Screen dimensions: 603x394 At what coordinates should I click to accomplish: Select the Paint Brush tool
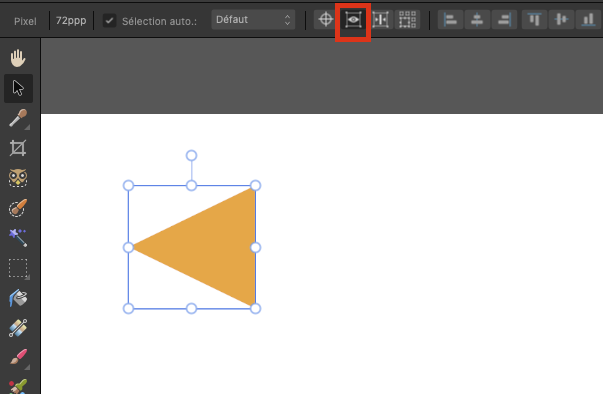(x=18, y=357)
